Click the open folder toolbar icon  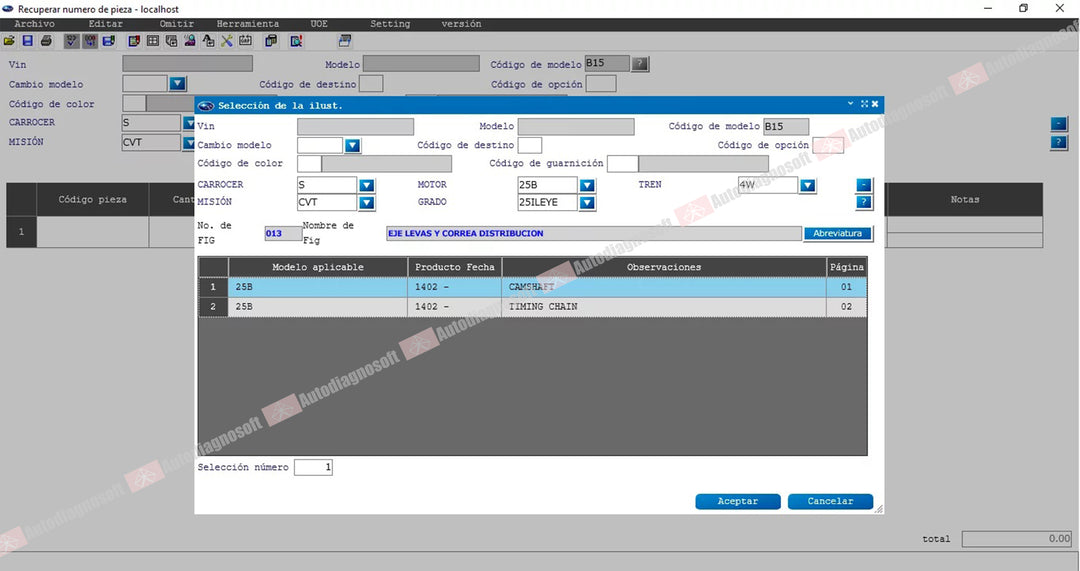pos(9,41)
